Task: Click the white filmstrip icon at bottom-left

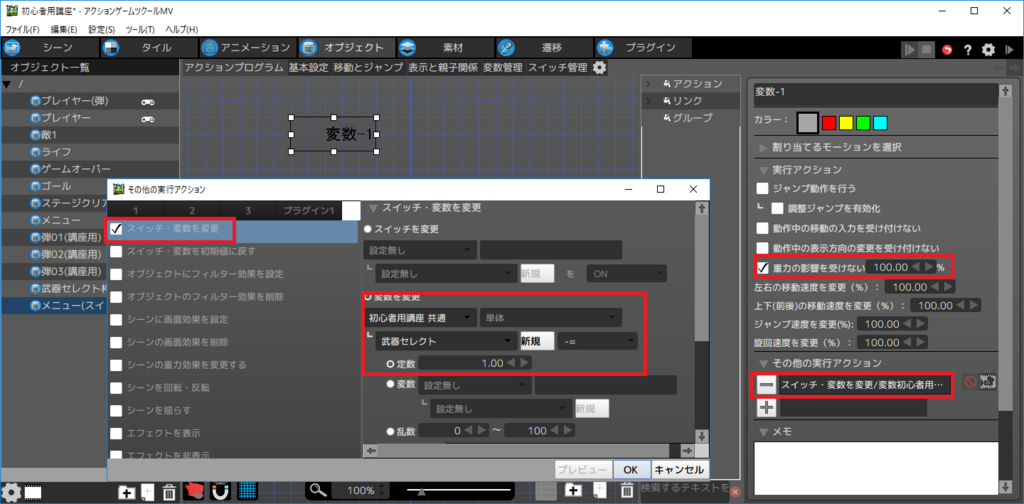Action: point(33,493)
